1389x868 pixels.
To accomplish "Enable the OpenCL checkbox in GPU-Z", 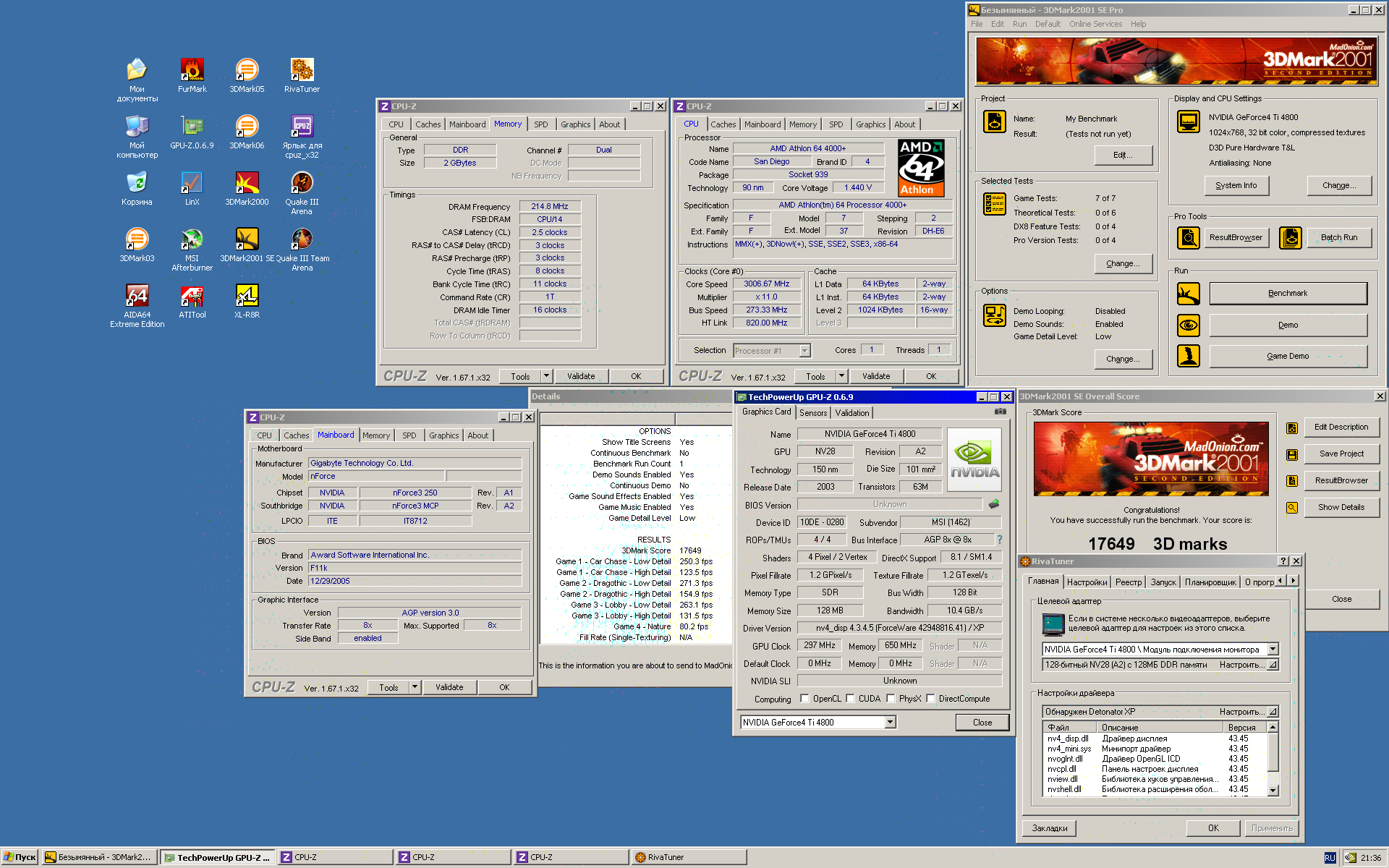I will point(804,699).
